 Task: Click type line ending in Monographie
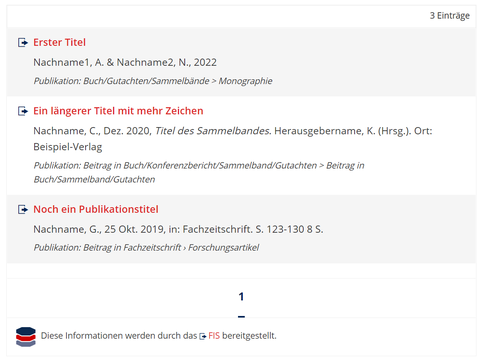coord(153,81)
